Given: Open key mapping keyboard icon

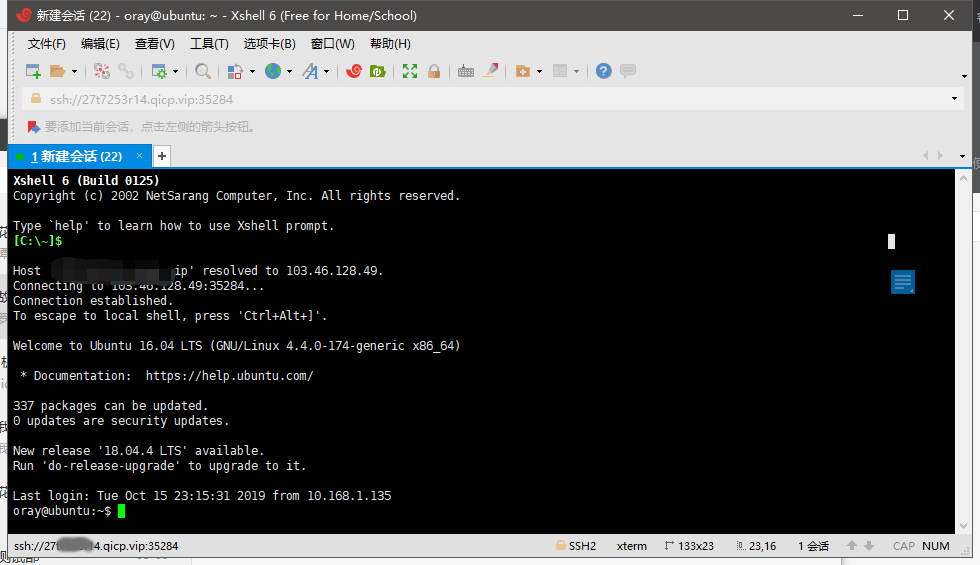Looking at the screenshot, I should (x=466, y=71).
